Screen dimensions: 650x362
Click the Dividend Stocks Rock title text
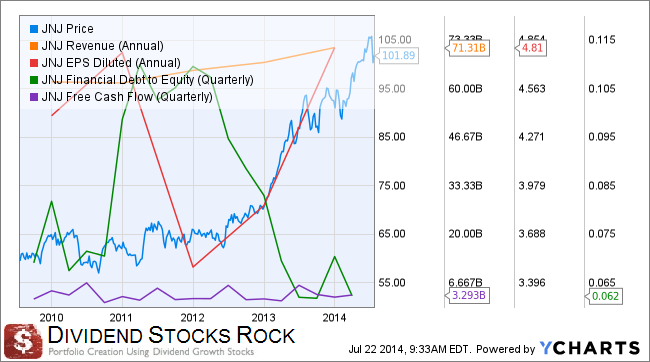pos(171,335)
